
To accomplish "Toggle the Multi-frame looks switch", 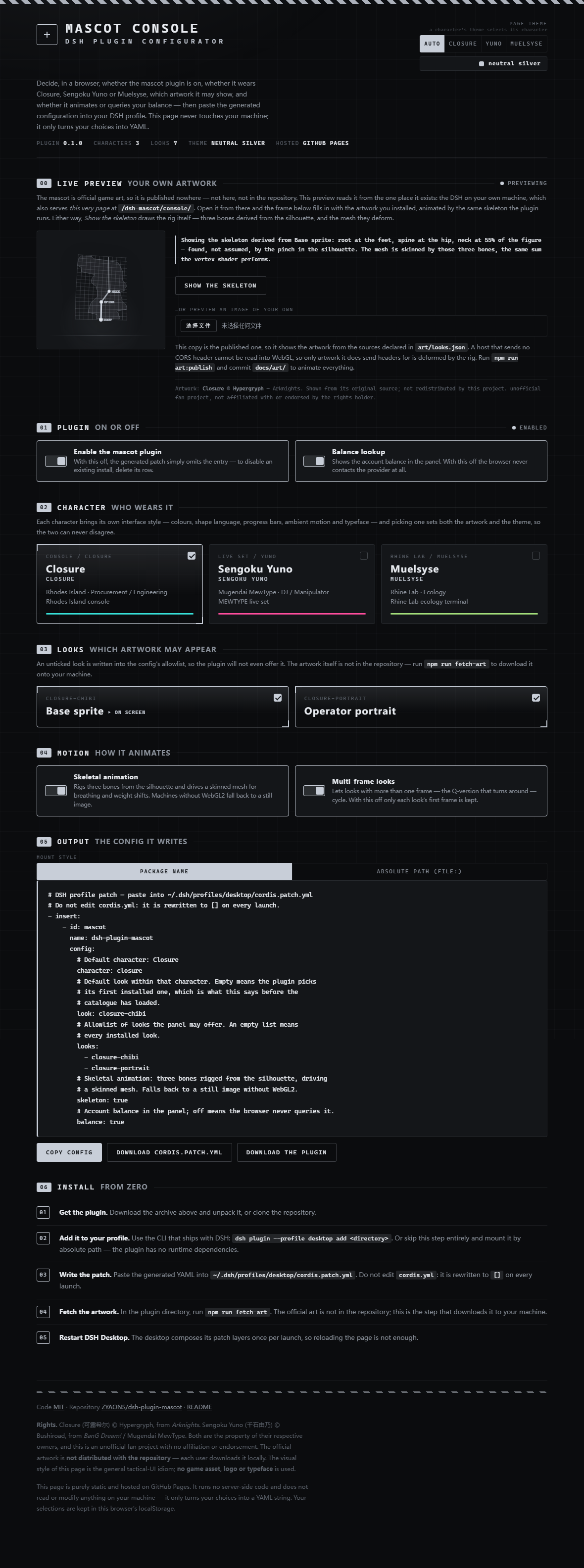I will [x=314, y=791].
